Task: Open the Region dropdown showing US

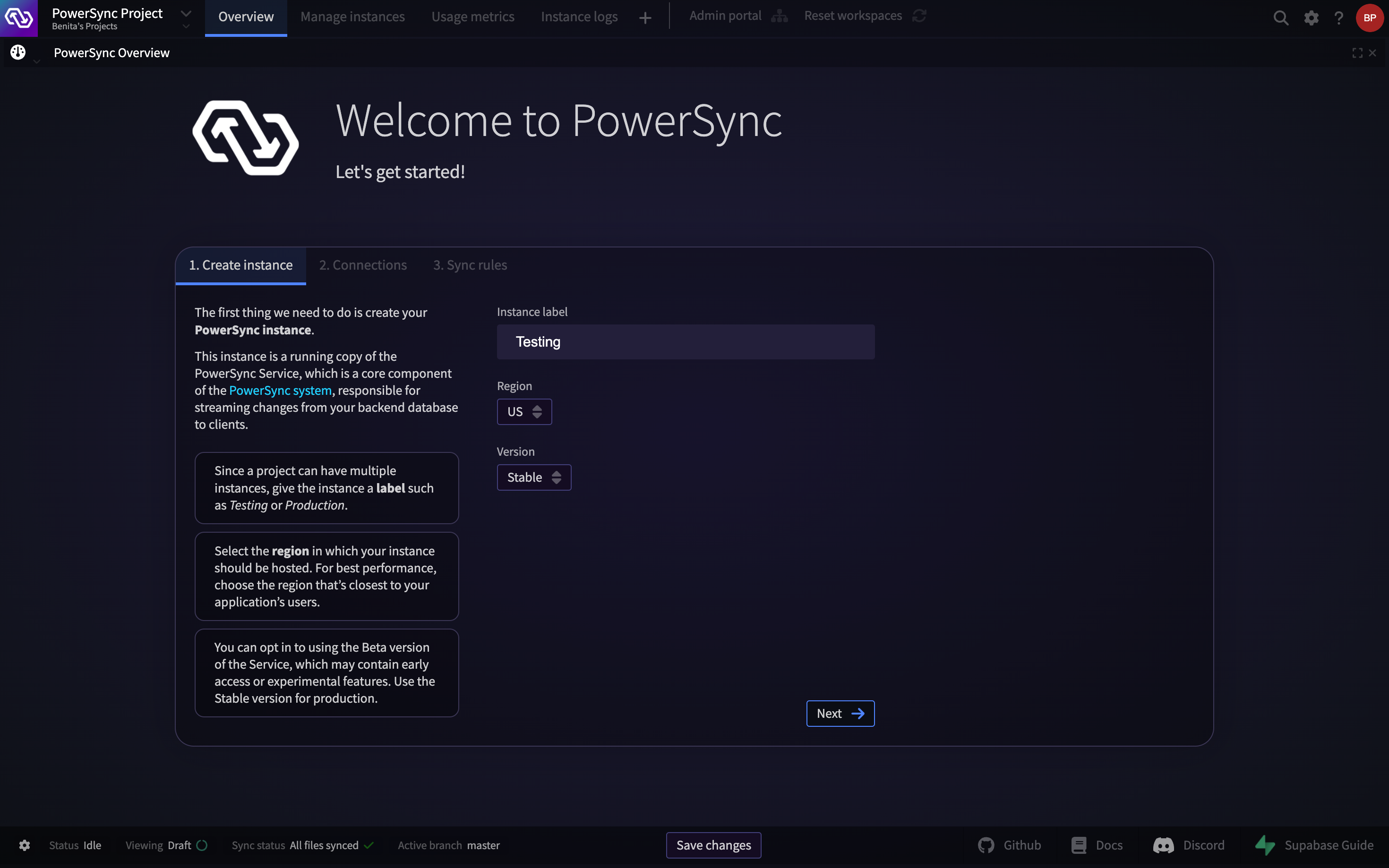Action: pos(524,412)
